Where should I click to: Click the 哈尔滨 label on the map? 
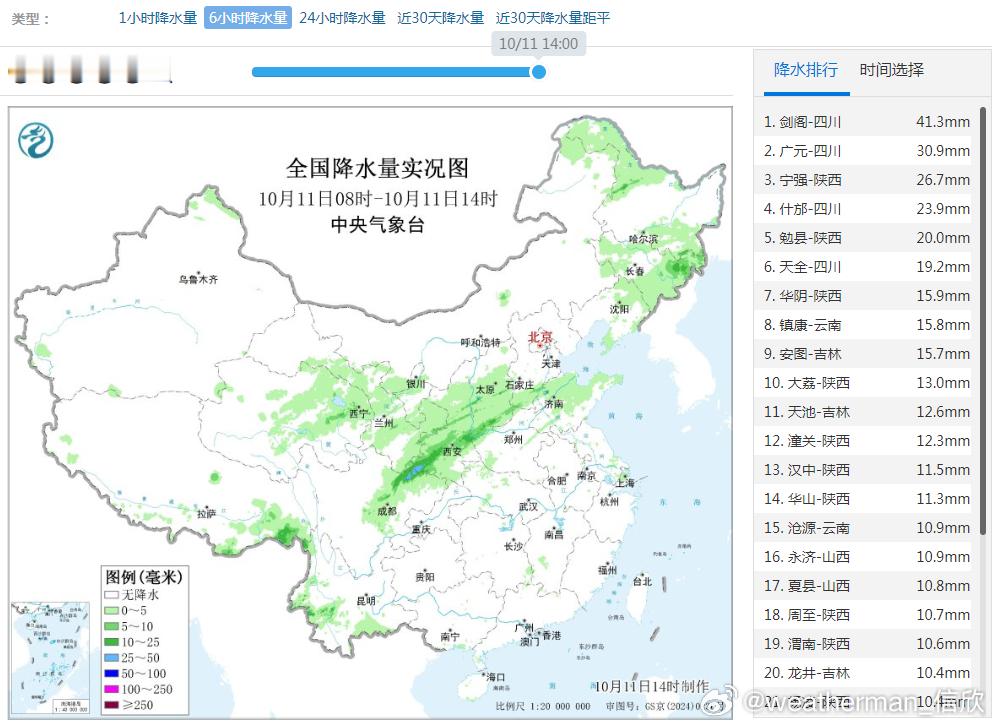[643, 239]
